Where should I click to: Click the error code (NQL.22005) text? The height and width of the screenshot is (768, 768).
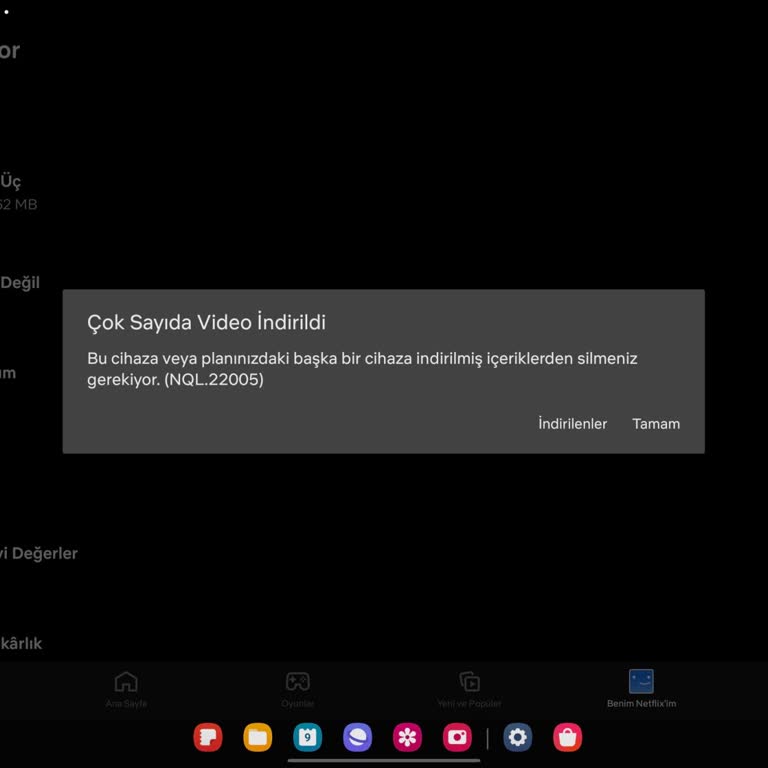[214, 380]
